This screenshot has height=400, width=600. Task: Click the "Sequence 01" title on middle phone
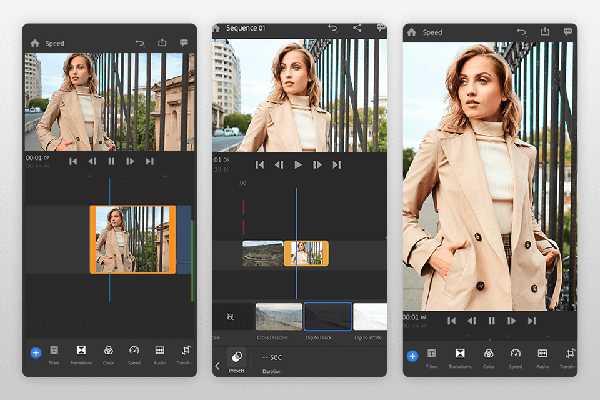tap(246, 28)
